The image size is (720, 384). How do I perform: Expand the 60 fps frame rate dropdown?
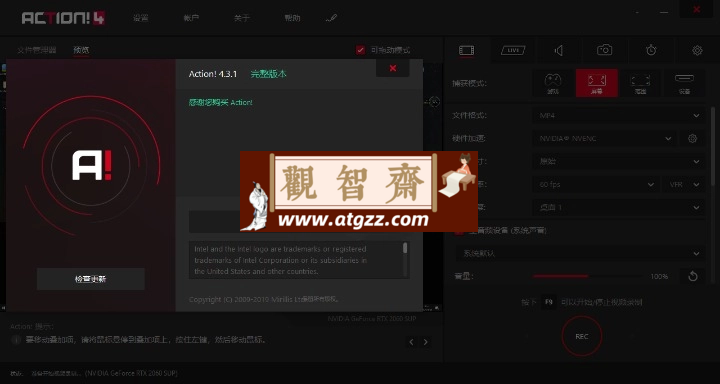tap(596, 184)
